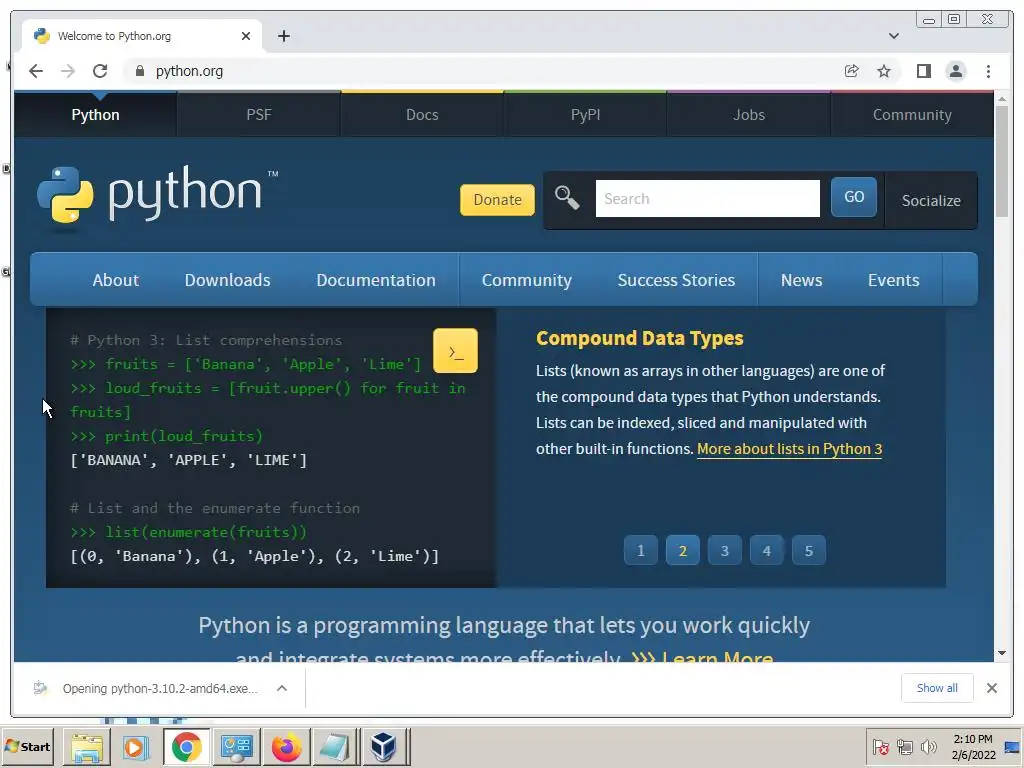Viewport: 1024px width, 768px height.
Task: Launch Firefox from the taskbar
Action: click(286, 747)
